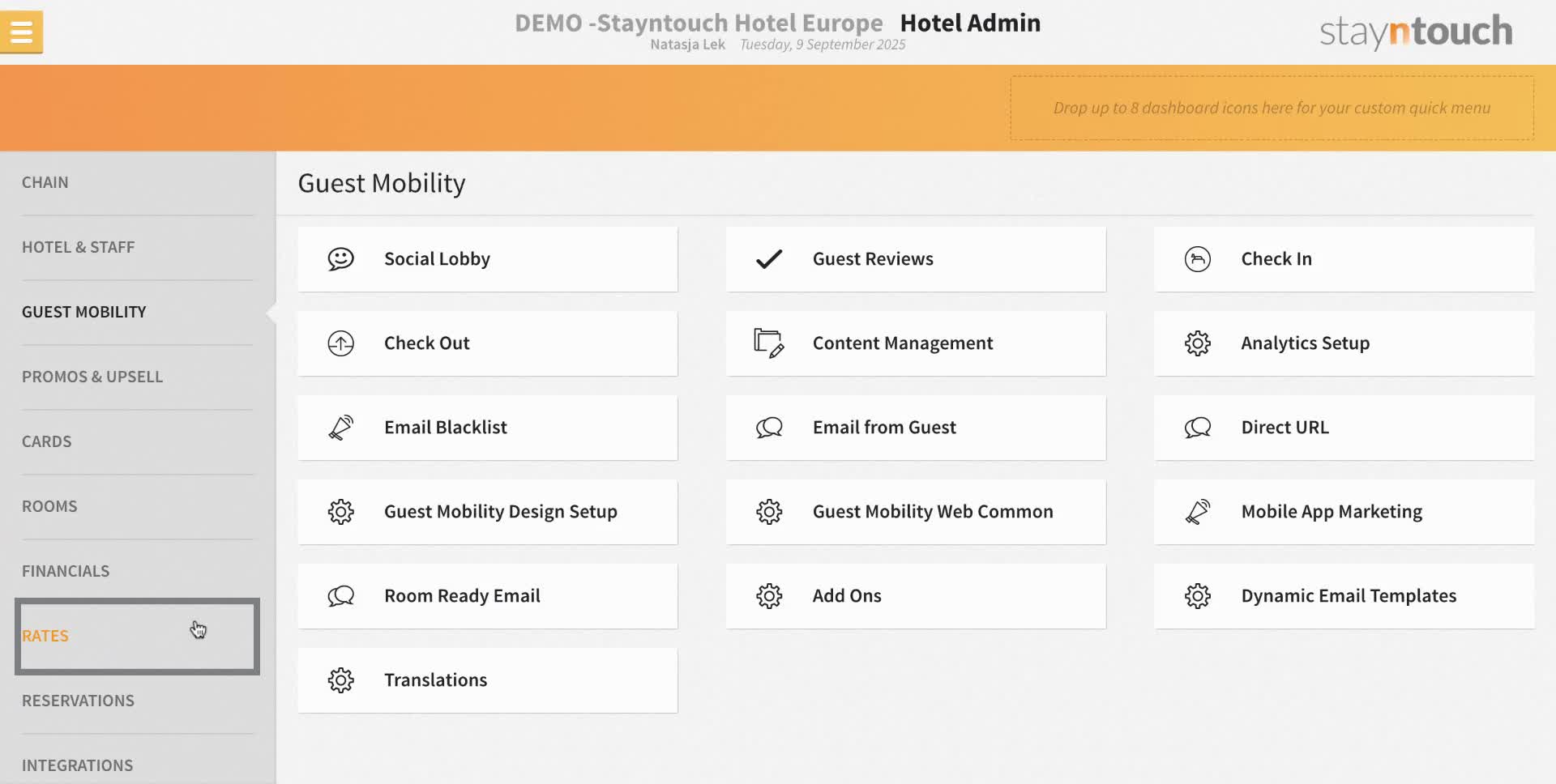Open the Add Ons tile
This screenshot has width=1556, height=784.
click(x=916, y=596)
